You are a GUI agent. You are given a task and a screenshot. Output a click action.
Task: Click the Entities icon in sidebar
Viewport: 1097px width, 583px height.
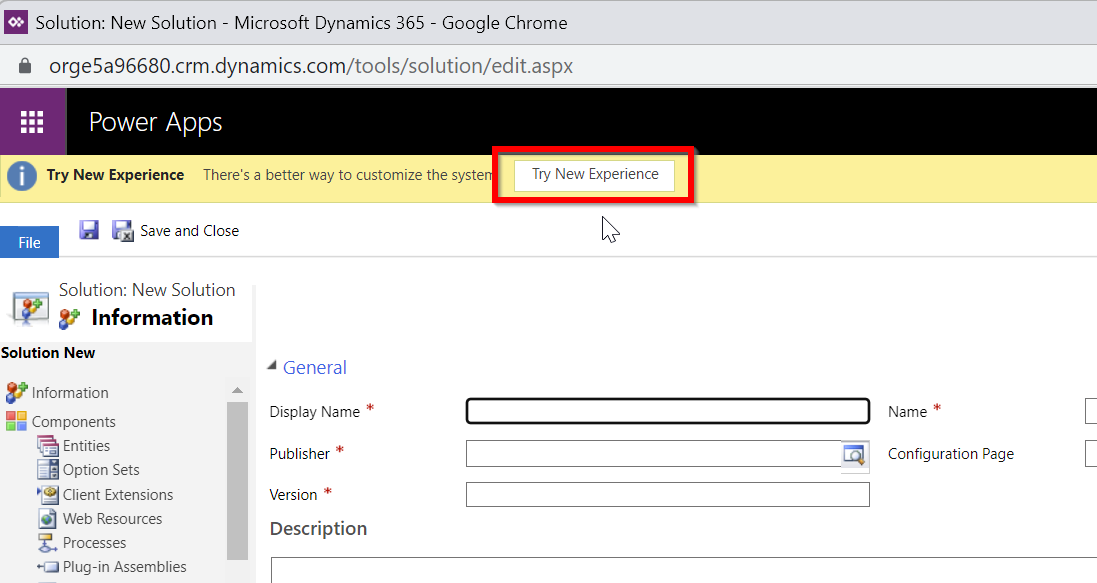[48, 446]
